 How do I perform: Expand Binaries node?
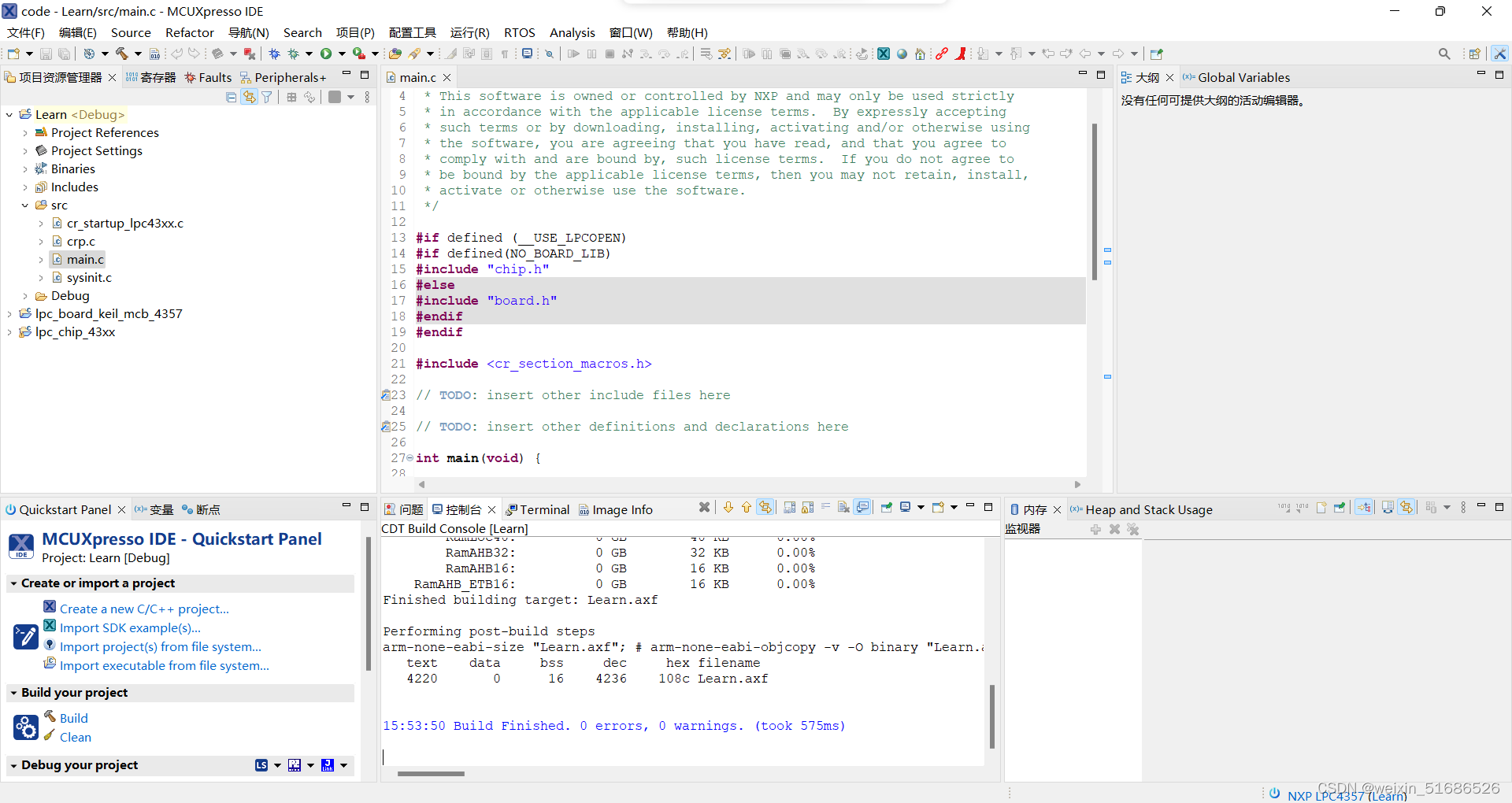coord(25,169)
